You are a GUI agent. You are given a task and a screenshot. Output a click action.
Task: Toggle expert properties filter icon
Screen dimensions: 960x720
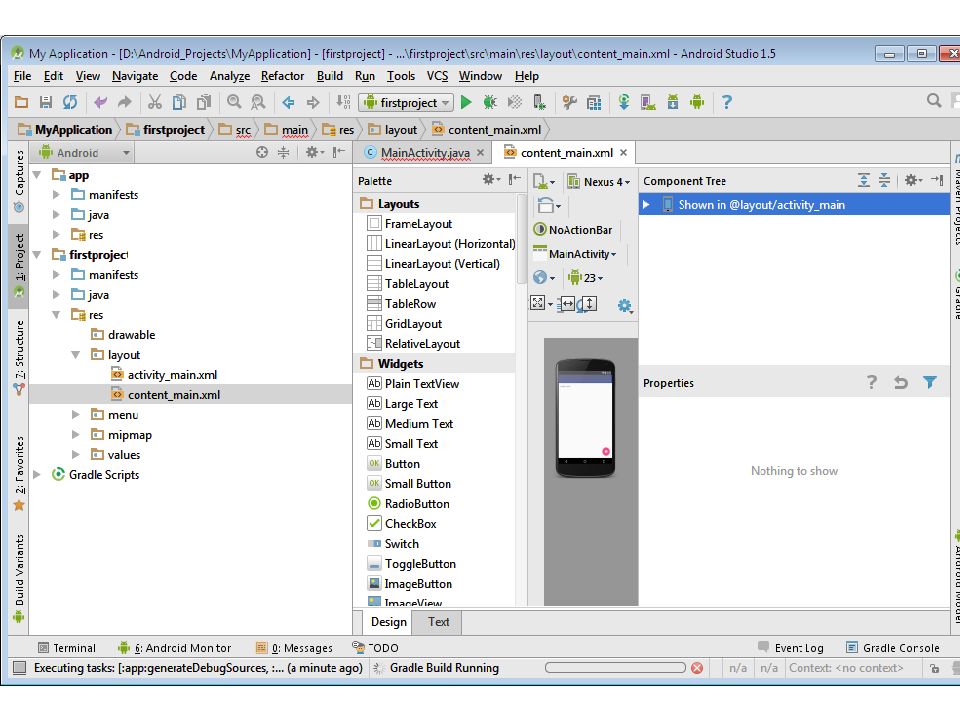(x=929, y=383)
